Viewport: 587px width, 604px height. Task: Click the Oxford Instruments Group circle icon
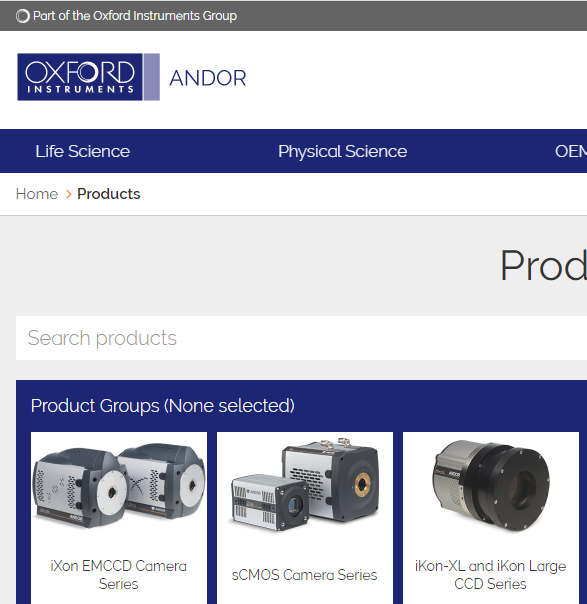coord(23,16)
